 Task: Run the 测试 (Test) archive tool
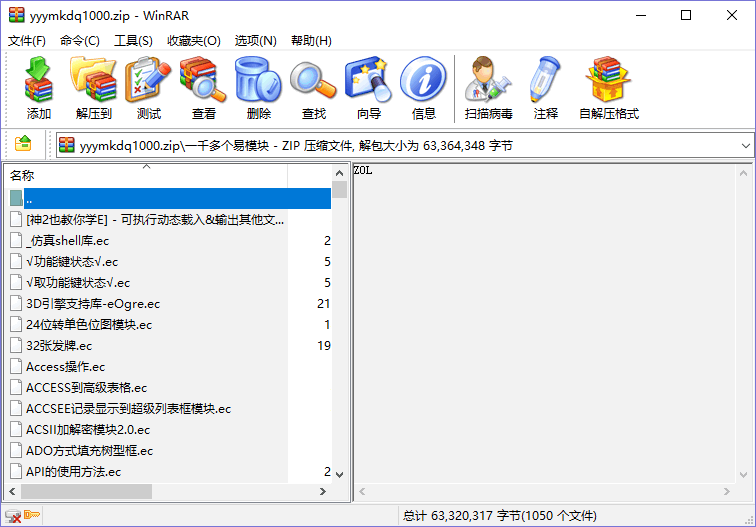click(x=148, y=88)
